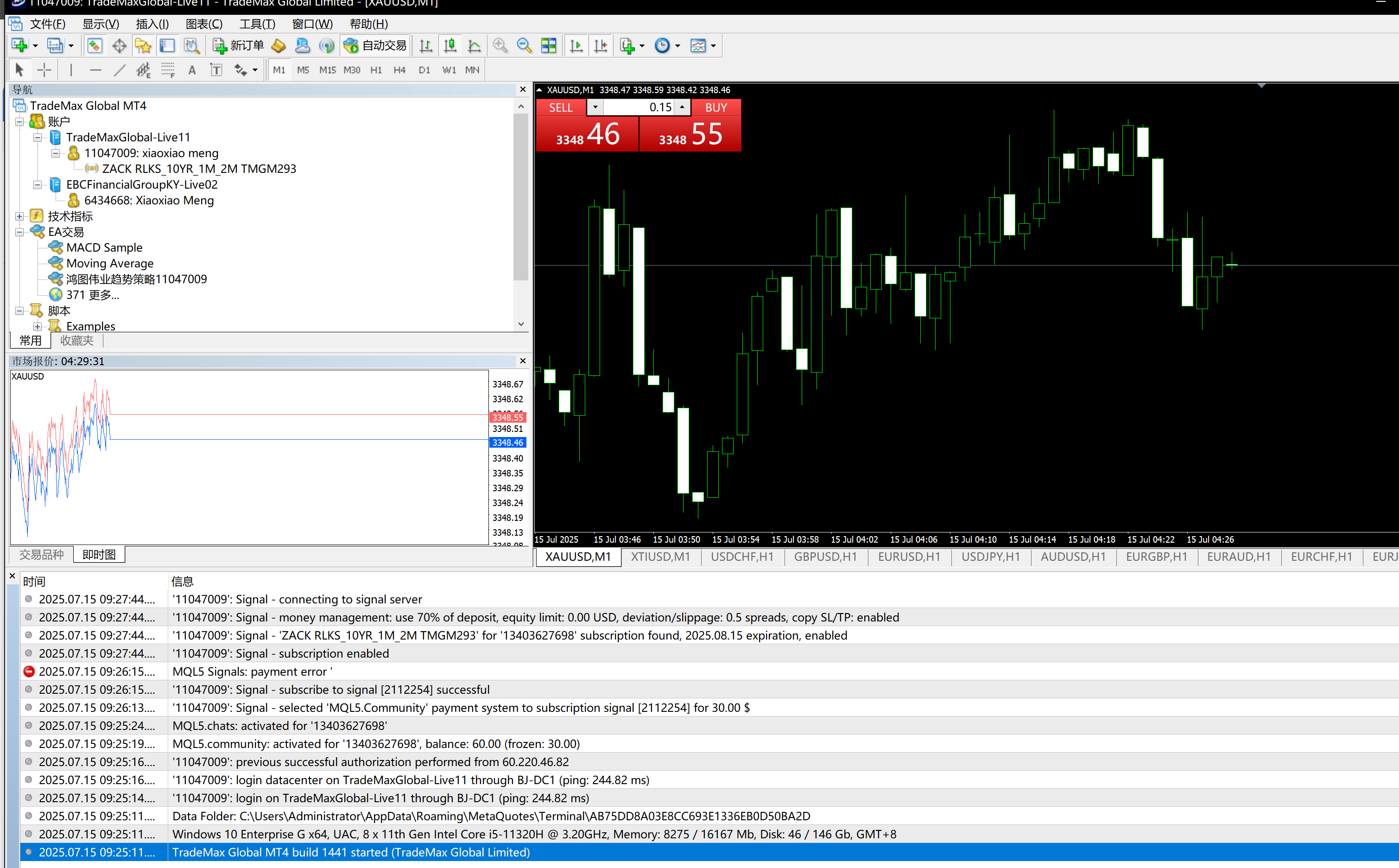Click the zoom out magnifier icon

[x=524, y=46]
